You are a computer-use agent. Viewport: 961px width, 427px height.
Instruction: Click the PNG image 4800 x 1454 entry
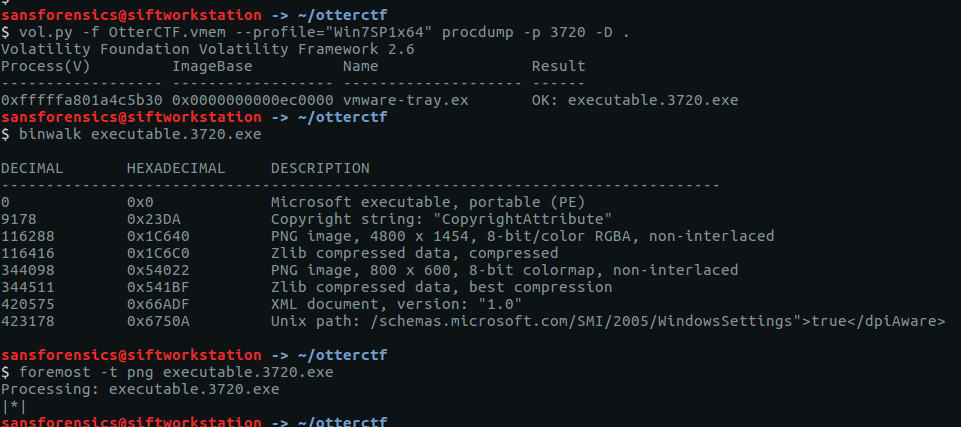pos(522,236)
